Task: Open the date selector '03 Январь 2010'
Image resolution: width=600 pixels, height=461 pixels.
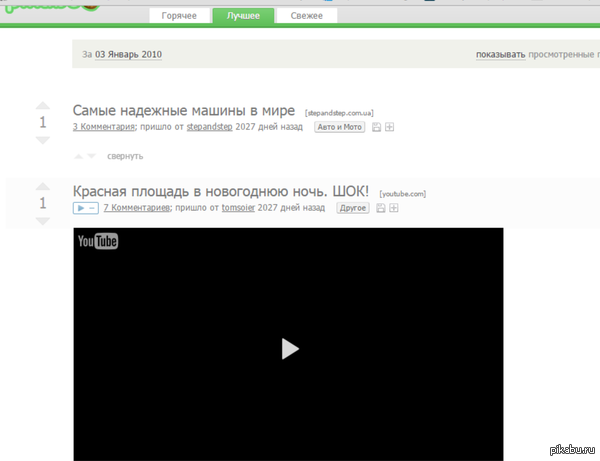Action: (128, 55)
